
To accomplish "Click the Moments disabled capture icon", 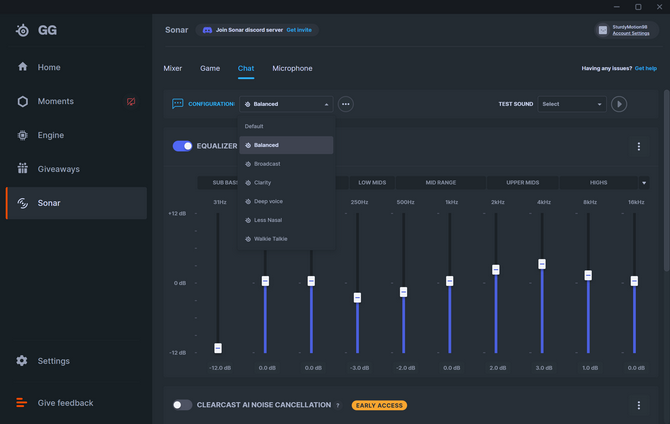I will click(x=131, y=101).
